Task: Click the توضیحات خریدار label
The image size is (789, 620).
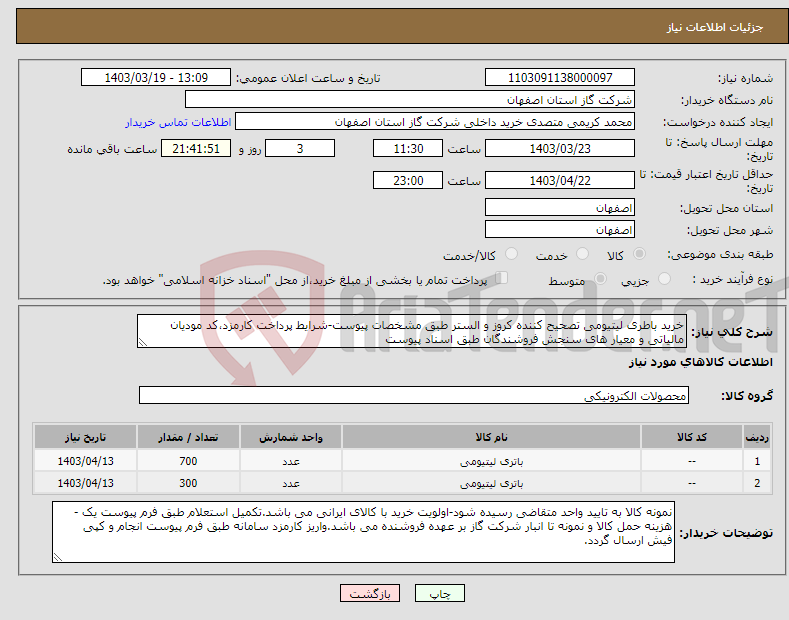Action: 726,533
